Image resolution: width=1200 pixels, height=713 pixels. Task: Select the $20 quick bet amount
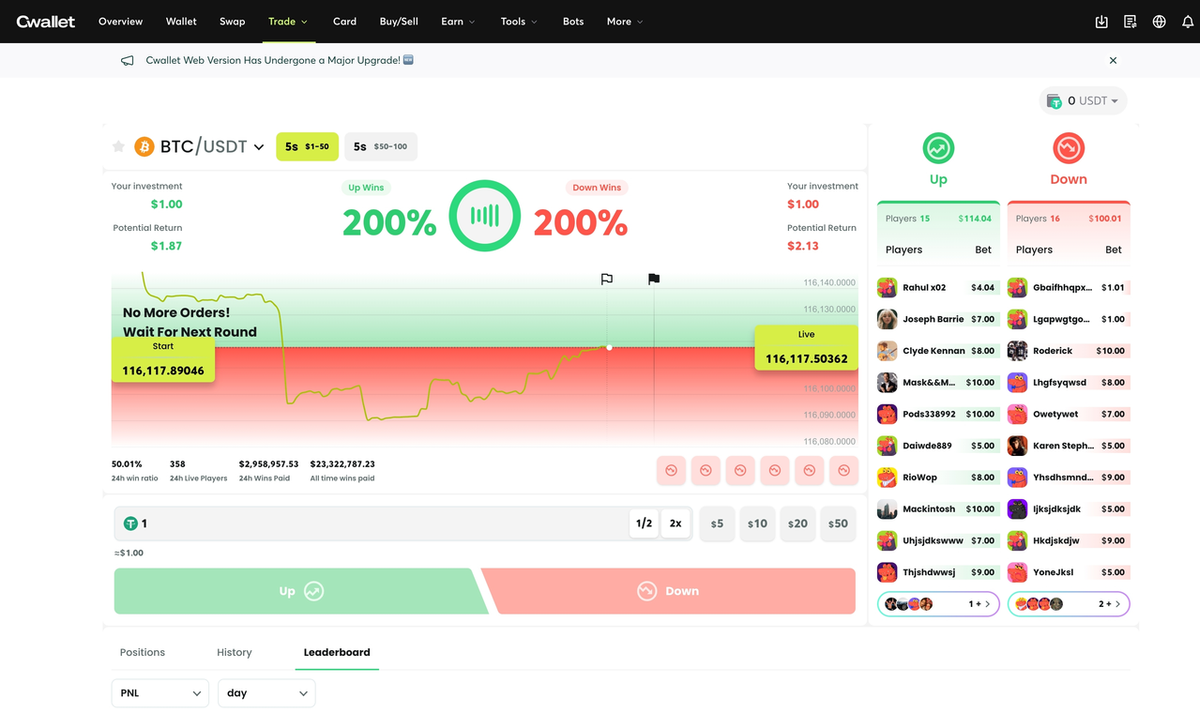pyautogui.click(x=798, y=523)
